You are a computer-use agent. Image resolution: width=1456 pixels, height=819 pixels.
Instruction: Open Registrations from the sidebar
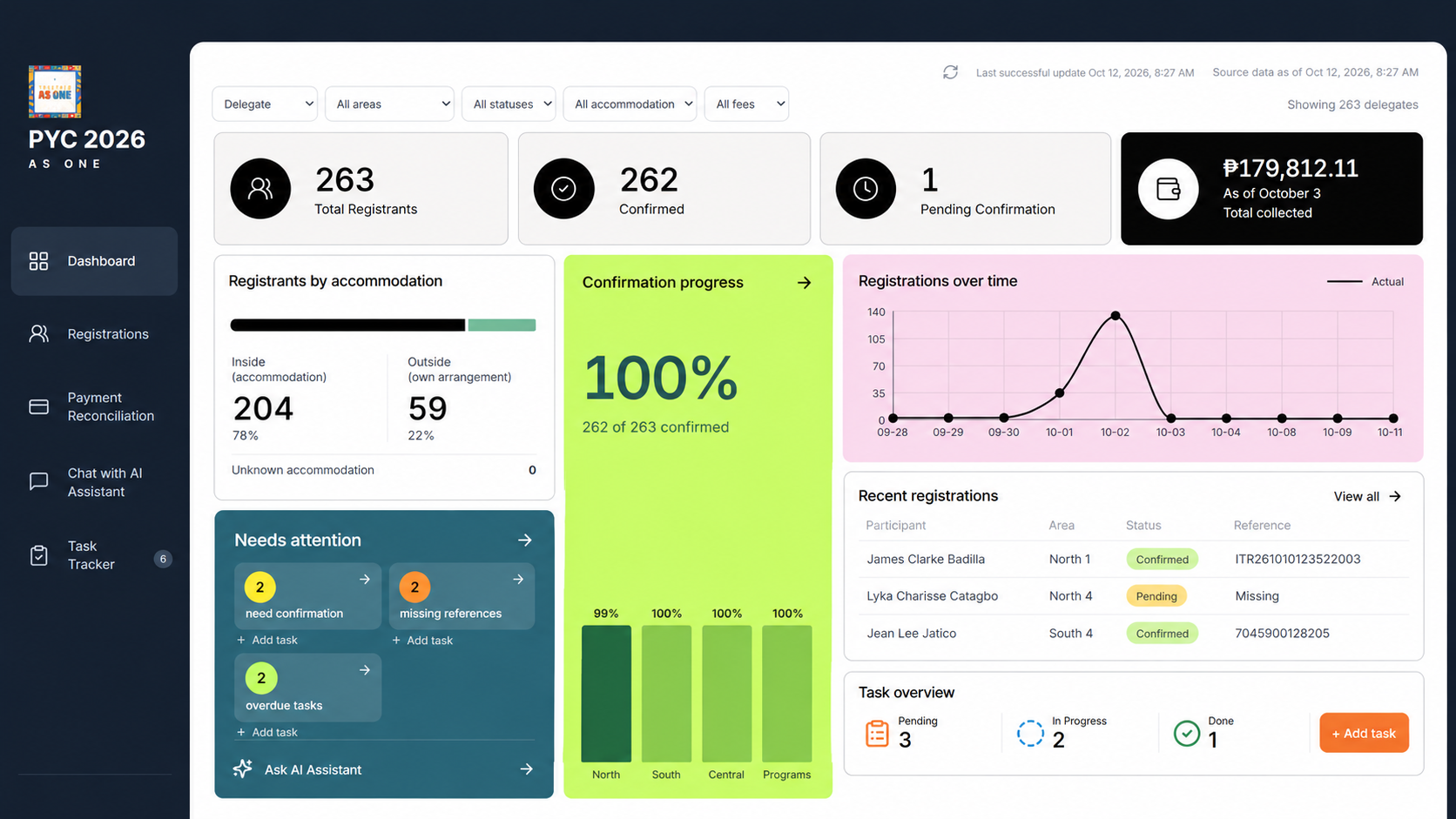[x=94, y=334]
